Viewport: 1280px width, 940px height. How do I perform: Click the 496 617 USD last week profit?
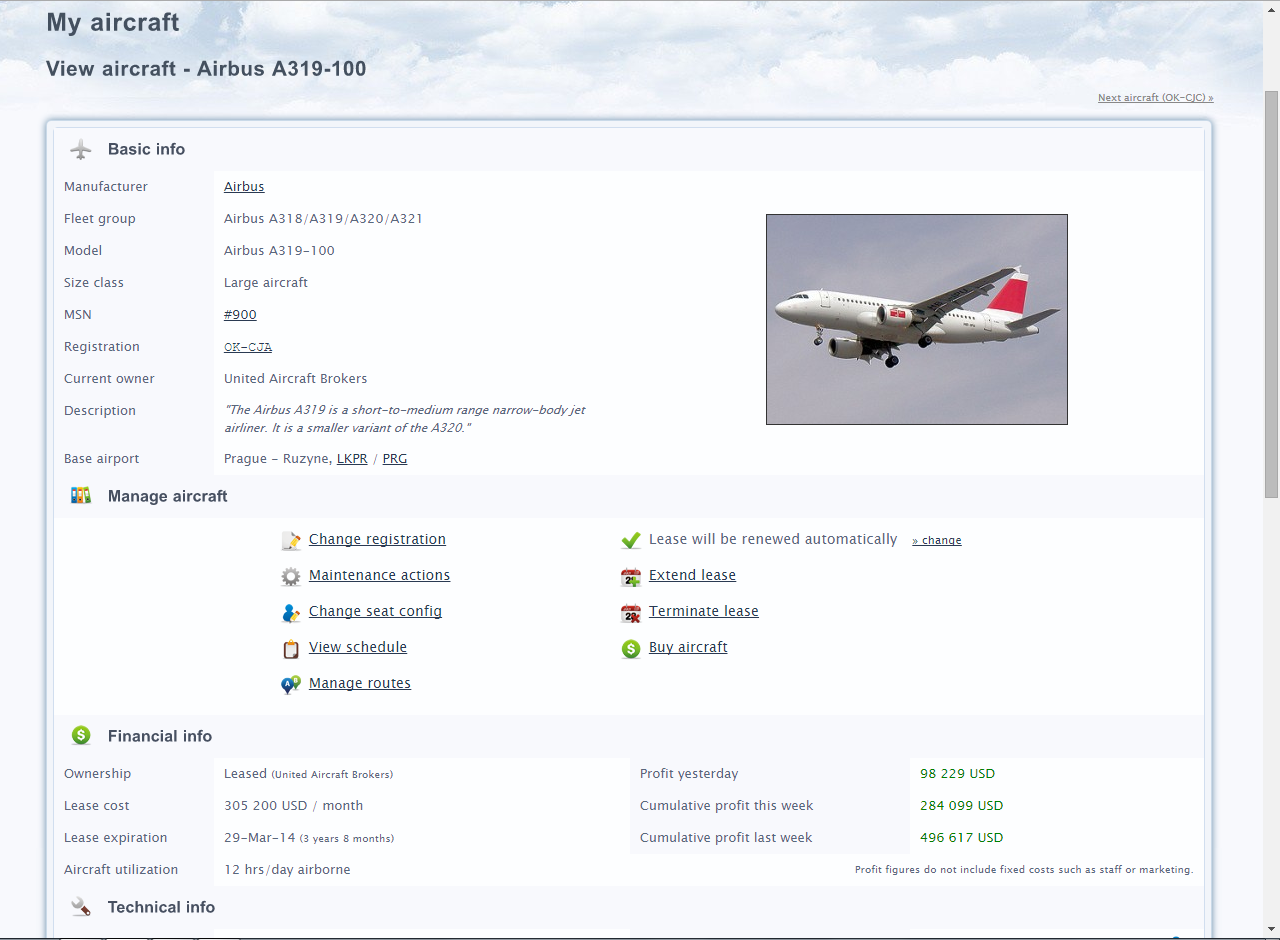(x=962, y=838)
